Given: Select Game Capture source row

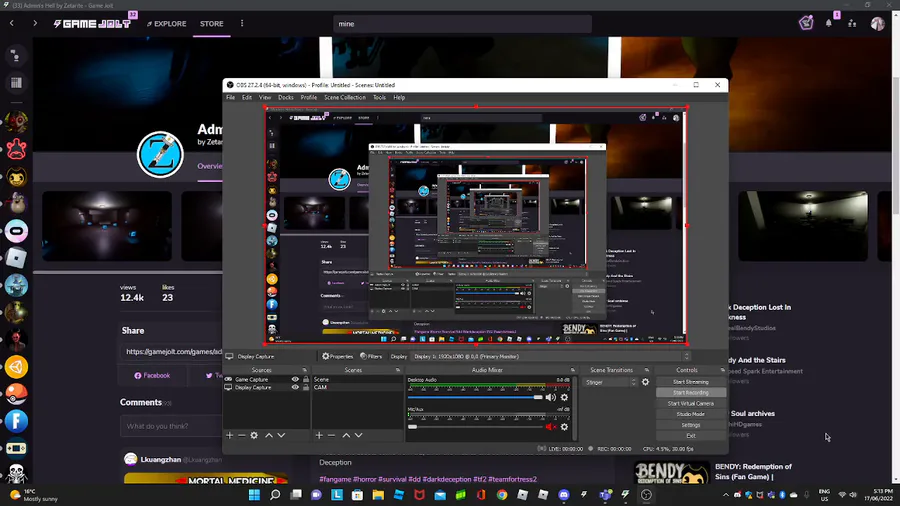Looking at the screenshot, I should coord(266,379).
